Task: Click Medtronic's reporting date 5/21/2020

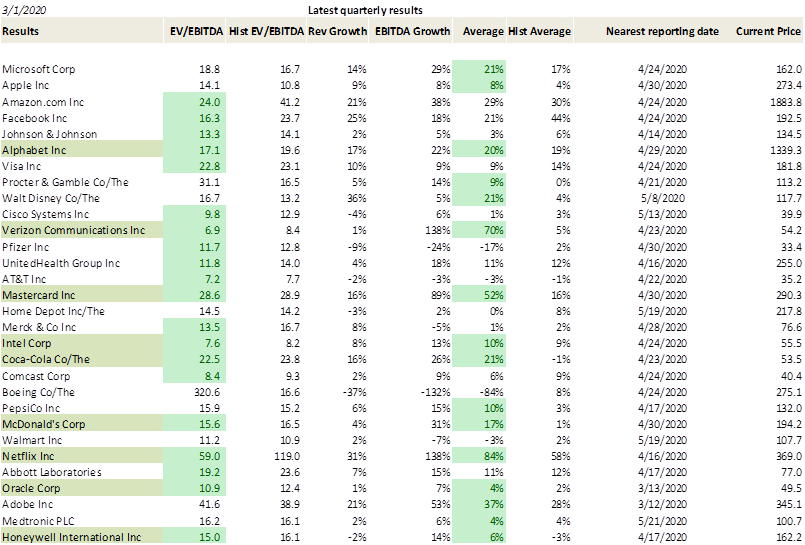Action: (662, 521)
